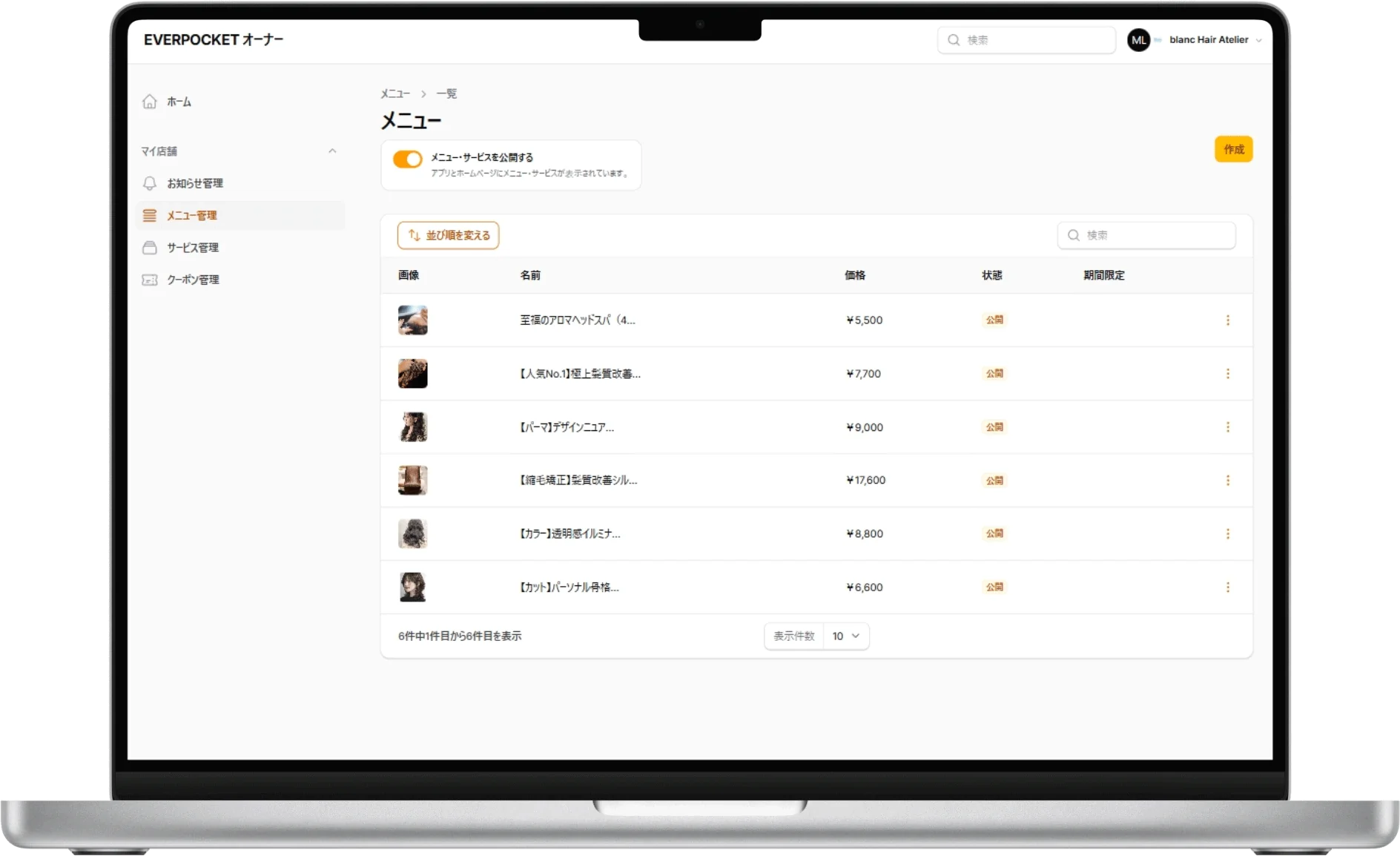This screenshot has width=1400, height=856.
Task: Open お知らせ管理 in the sidebar
Action: pyautogui.click(x=241, y=183)
